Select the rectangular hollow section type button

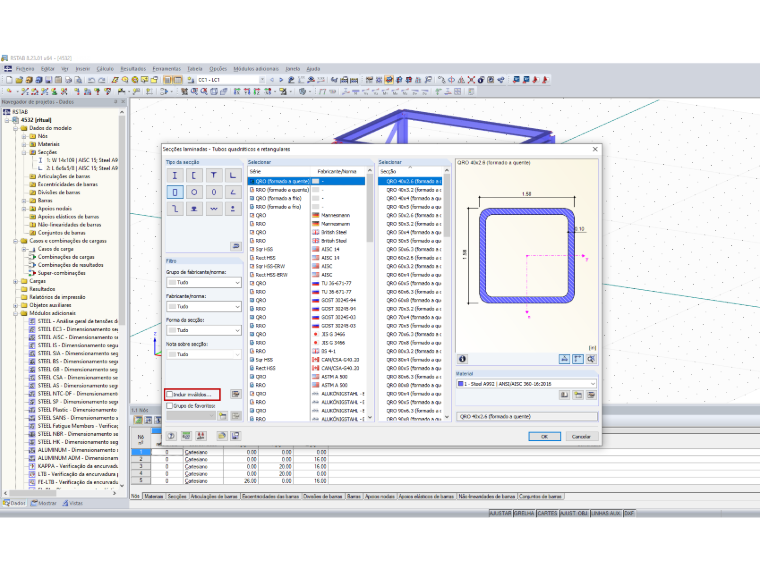[x=174, y=192]
